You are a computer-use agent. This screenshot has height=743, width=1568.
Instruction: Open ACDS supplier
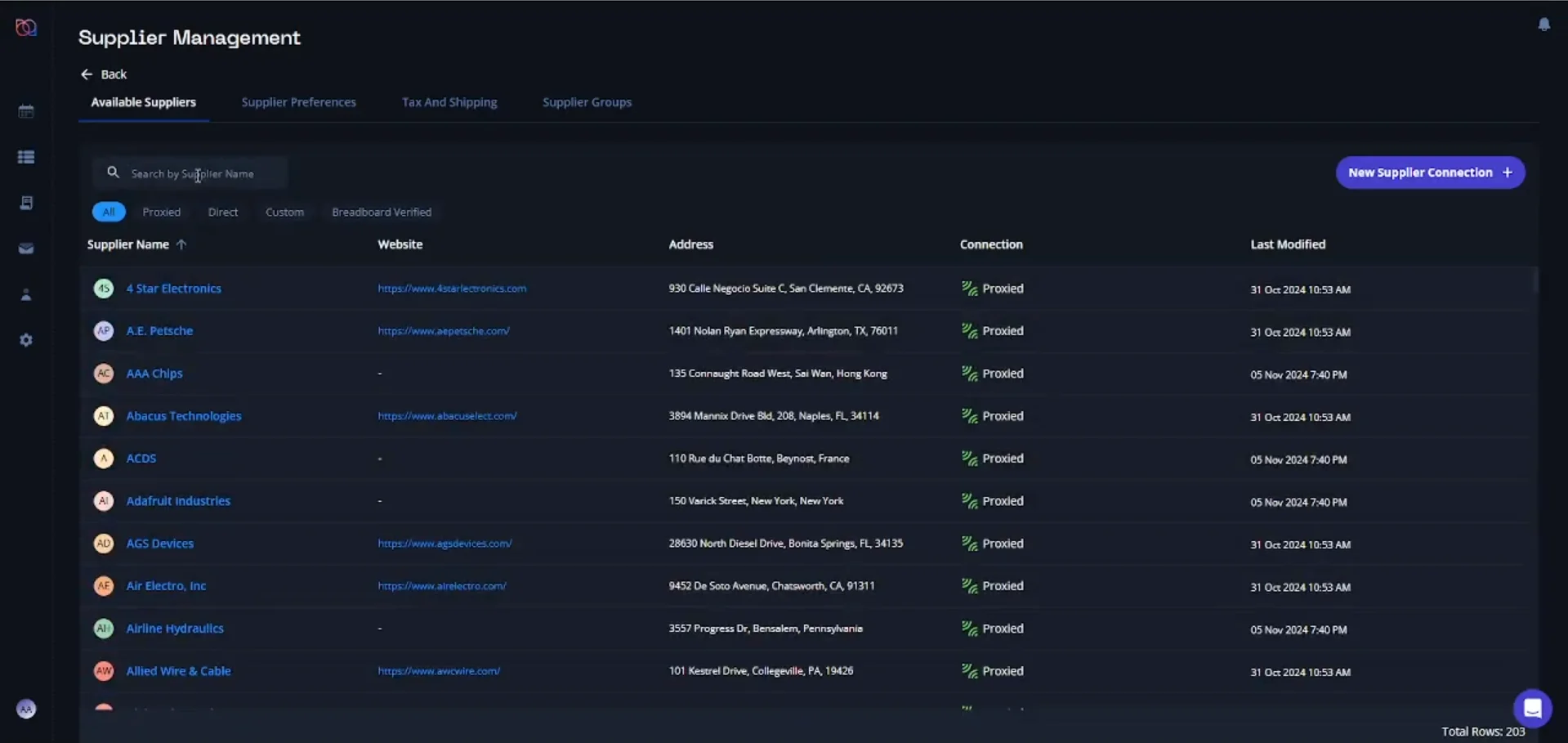pos(141,459)
